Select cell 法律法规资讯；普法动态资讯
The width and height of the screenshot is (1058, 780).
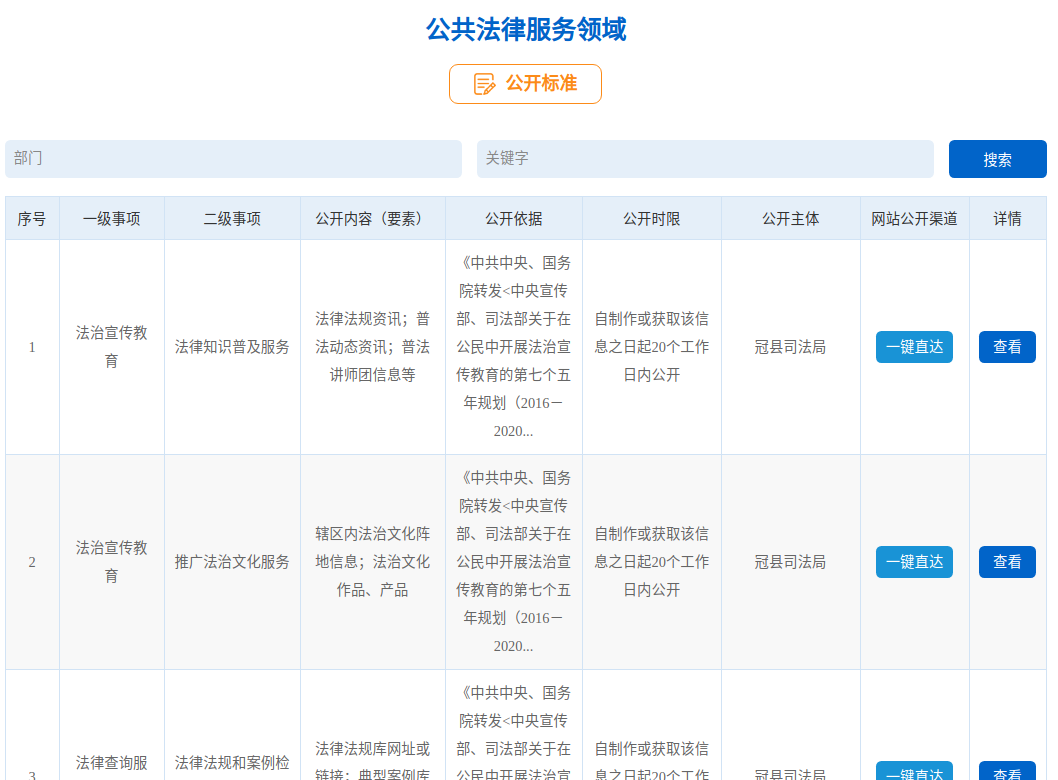[372, 347]
